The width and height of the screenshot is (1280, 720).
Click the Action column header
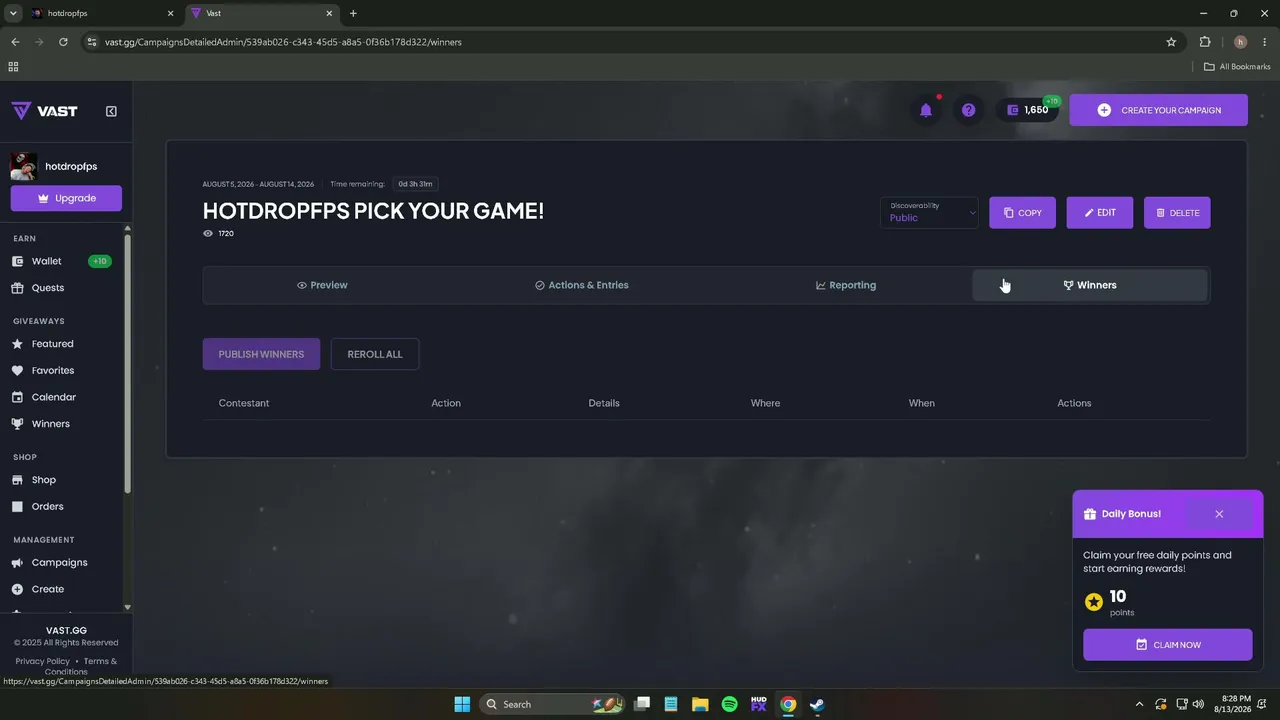click(x=446, y=403)
